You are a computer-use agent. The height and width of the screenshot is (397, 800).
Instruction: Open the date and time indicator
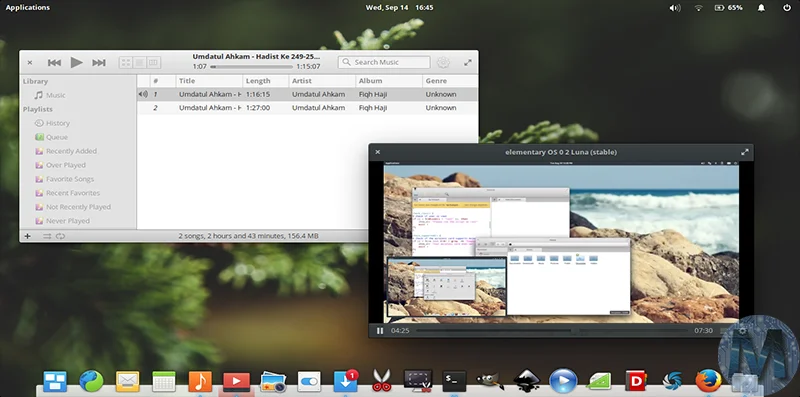(x=399, y=8)
